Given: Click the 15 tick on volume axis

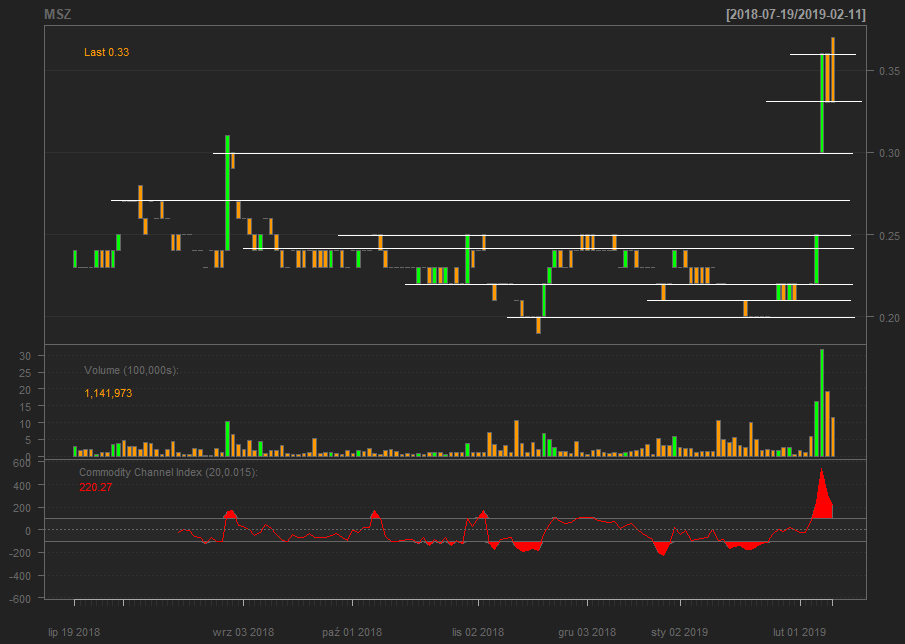Looking at the screenshot, I should pos(24,407).
